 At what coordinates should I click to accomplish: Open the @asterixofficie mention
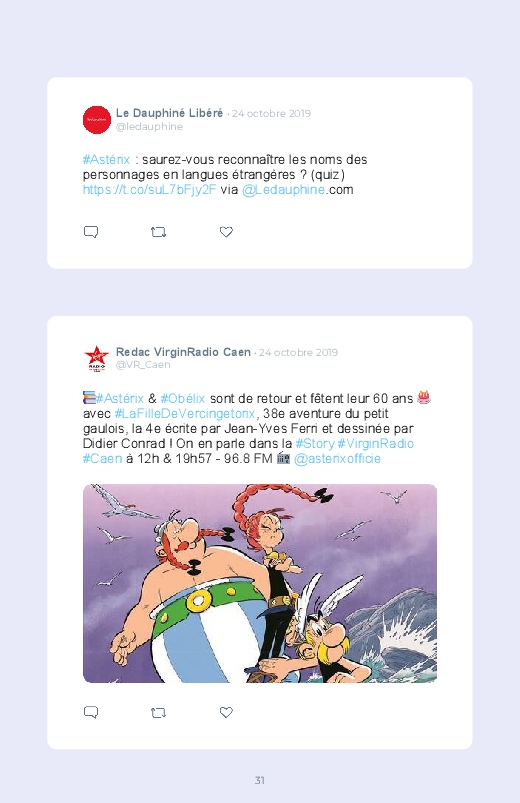tap(337, 458)
